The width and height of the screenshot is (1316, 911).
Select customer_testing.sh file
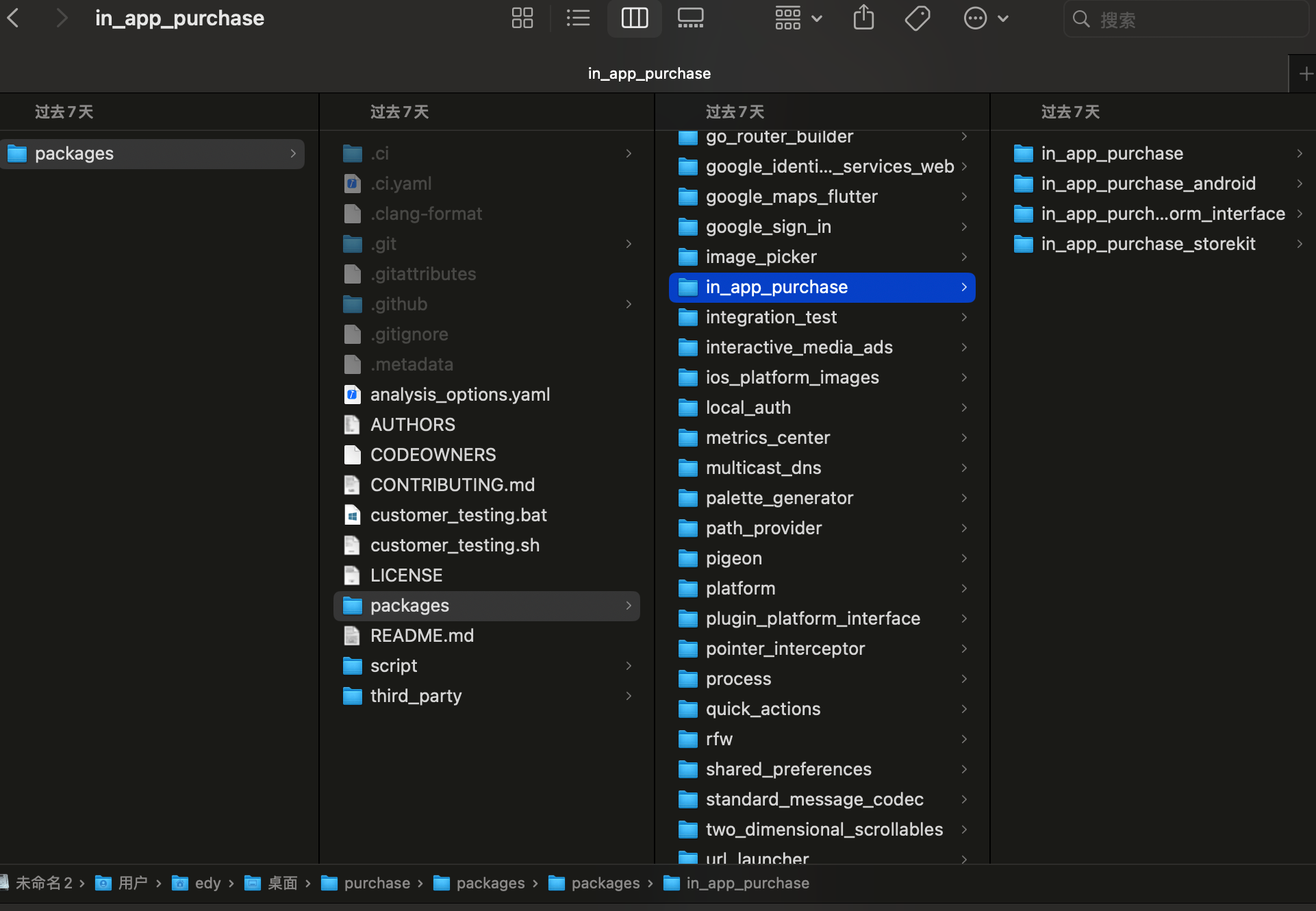pyautogui.click(x=487, y=545)
